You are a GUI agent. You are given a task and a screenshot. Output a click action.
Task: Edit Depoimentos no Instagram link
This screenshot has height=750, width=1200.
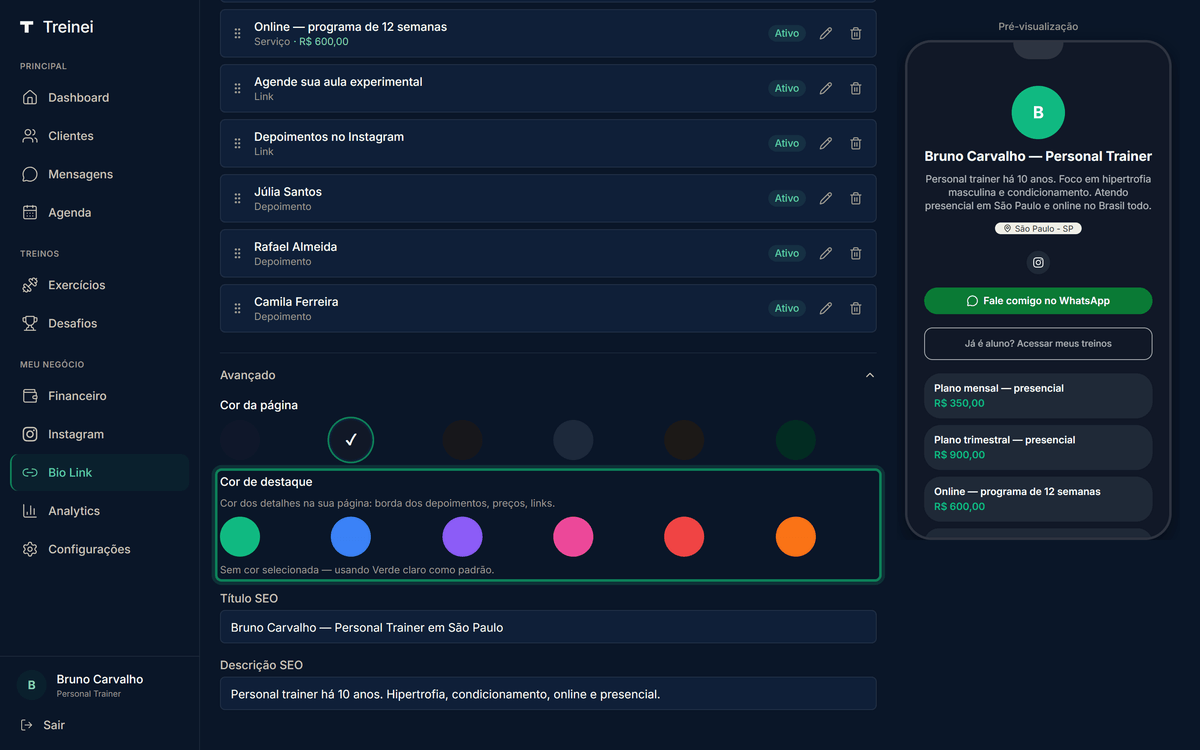[x=826, y=143]
